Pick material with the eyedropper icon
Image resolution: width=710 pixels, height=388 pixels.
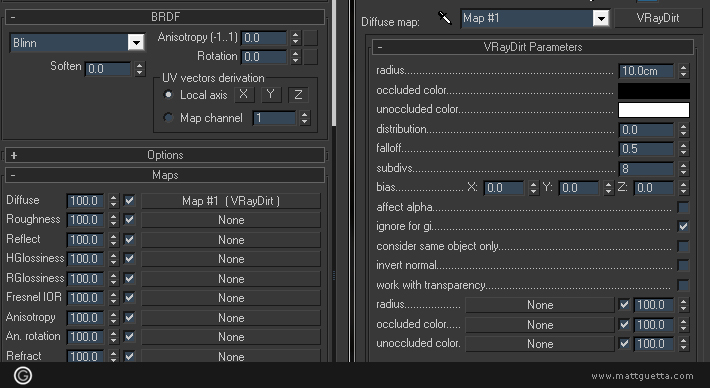pyautogui.click(x=445, y=18)
